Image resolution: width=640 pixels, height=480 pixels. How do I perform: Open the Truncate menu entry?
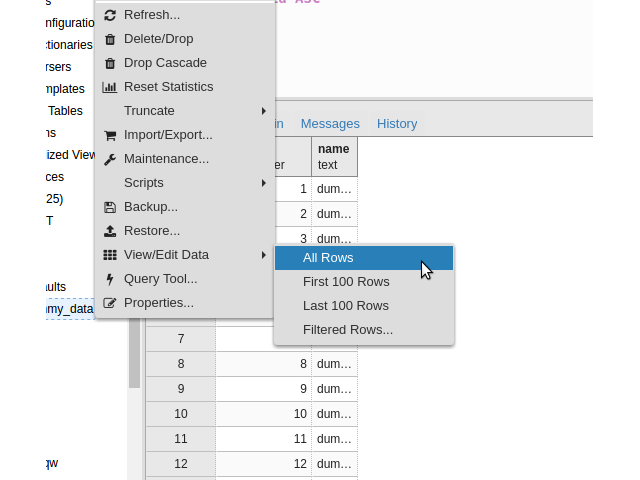(184, 111)
